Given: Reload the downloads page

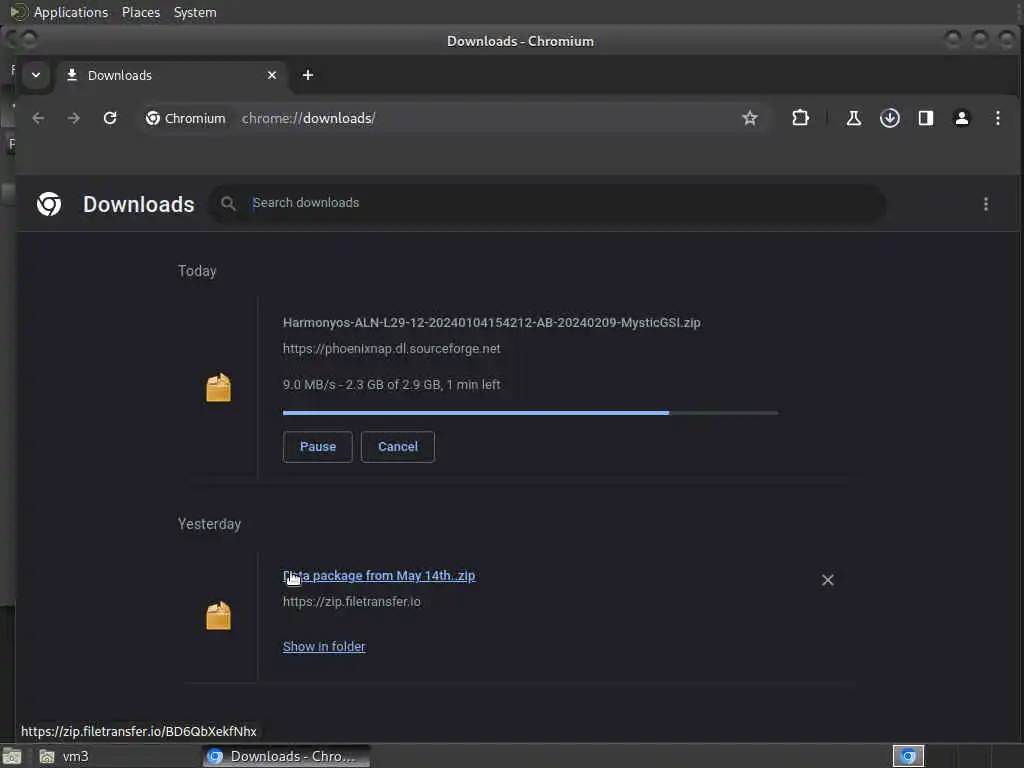Looking at the screenshot, I should (110, 118).
